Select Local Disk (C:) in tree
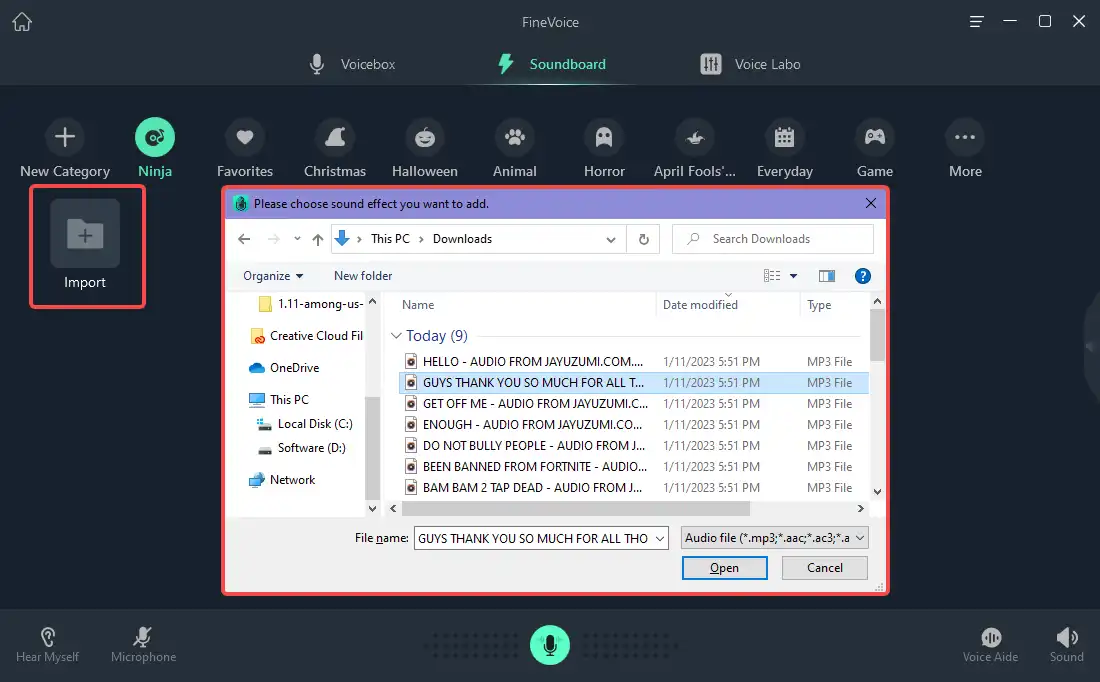Screen dimensions: 1100x682 pyautogui.click(x=305, y=424)
